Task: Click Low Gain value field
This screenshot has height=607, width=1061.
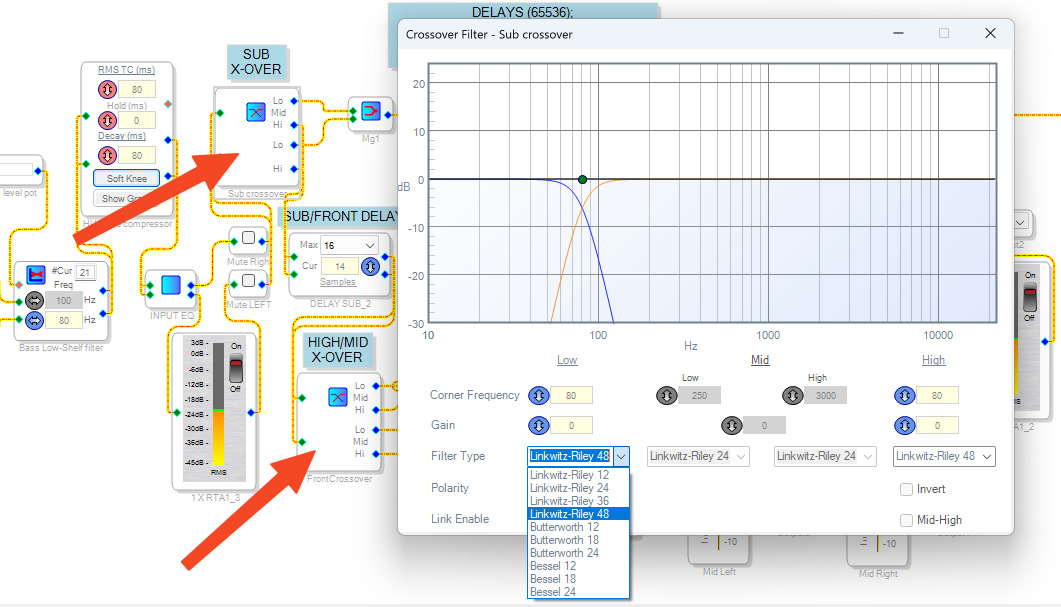Action: pos(571,426)
